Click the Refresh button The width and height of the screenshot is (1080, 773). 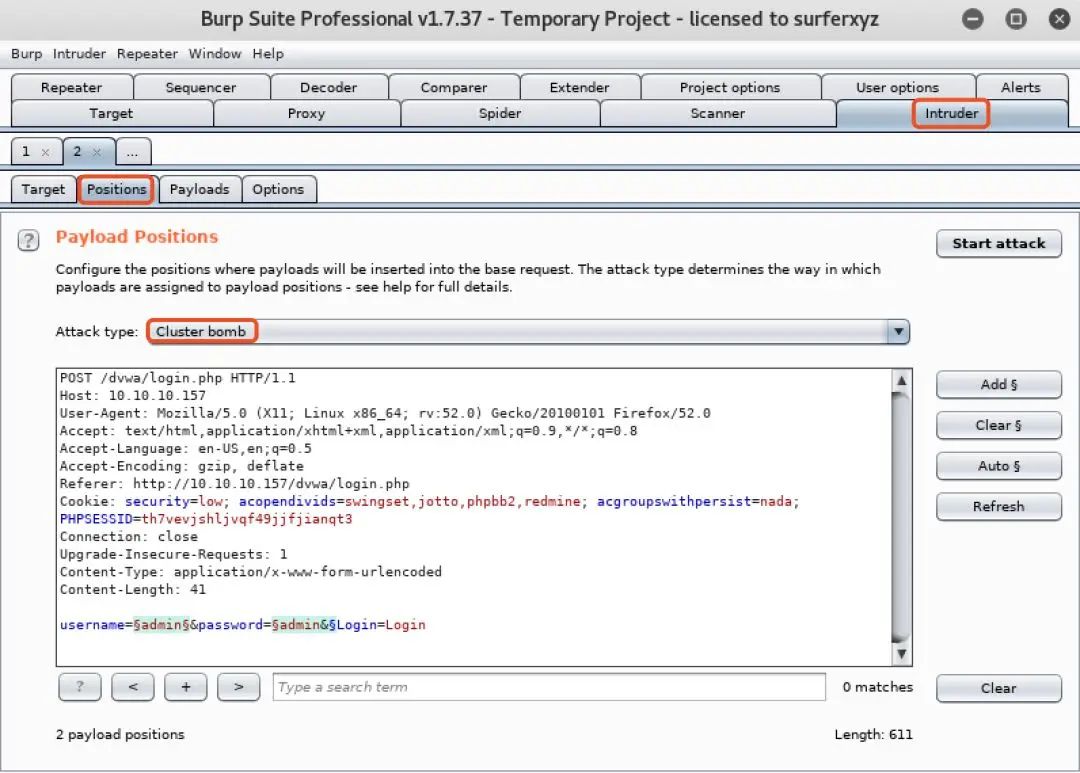999,506
